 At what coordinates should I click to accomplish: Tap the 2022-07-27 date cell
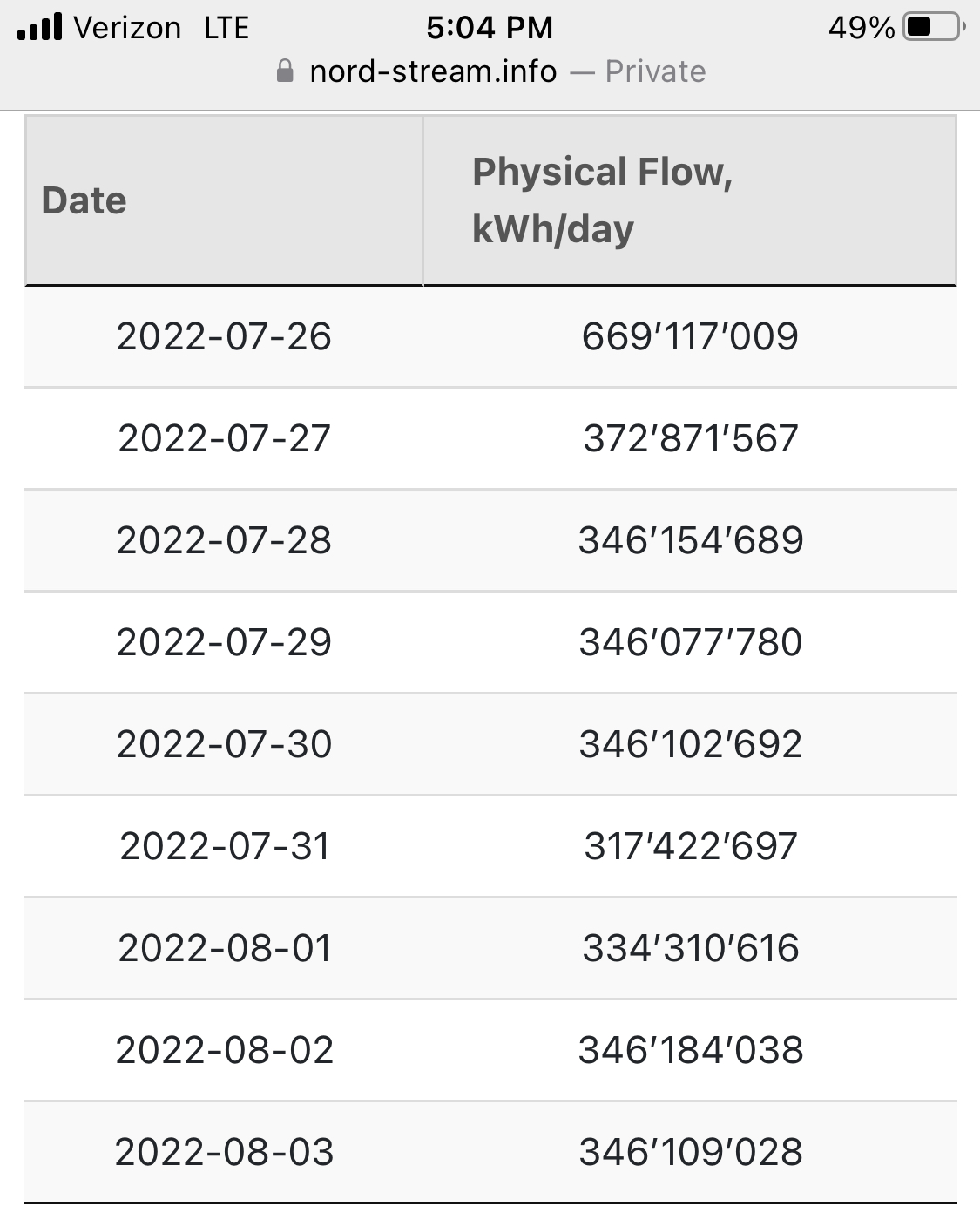tap(224, 438)
